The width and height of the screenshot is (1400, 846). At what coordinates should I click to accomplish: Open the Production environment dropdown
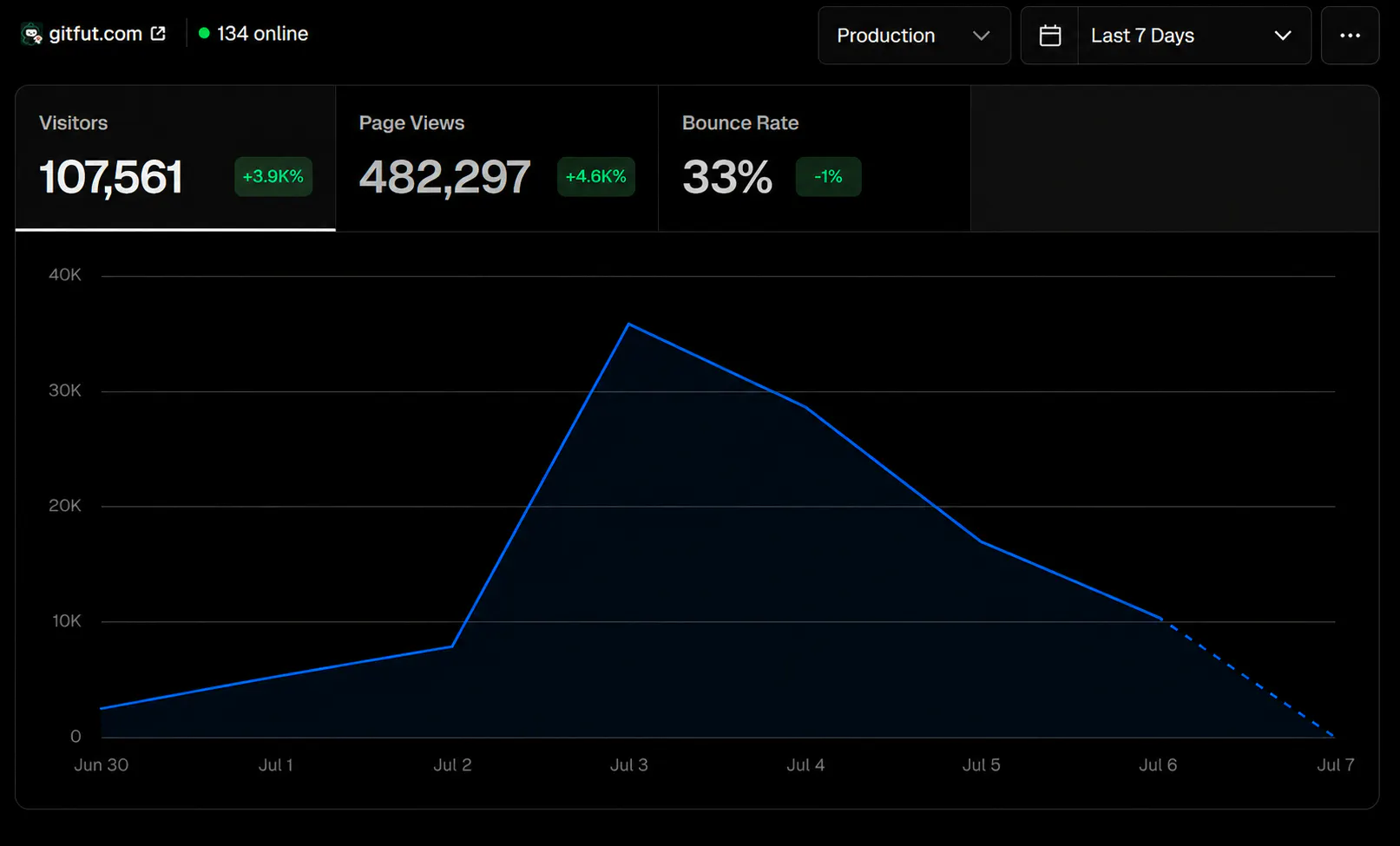(914, 36)
